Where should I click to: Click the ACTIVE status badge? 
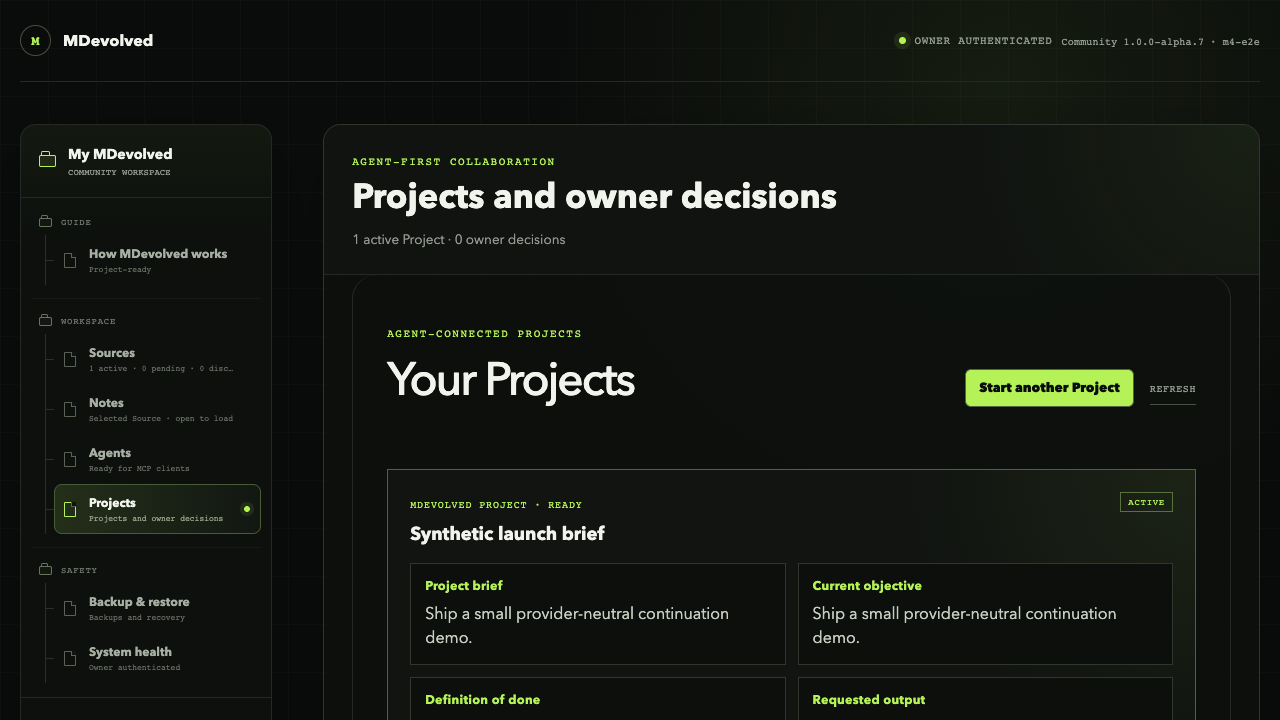[1146, 502]
